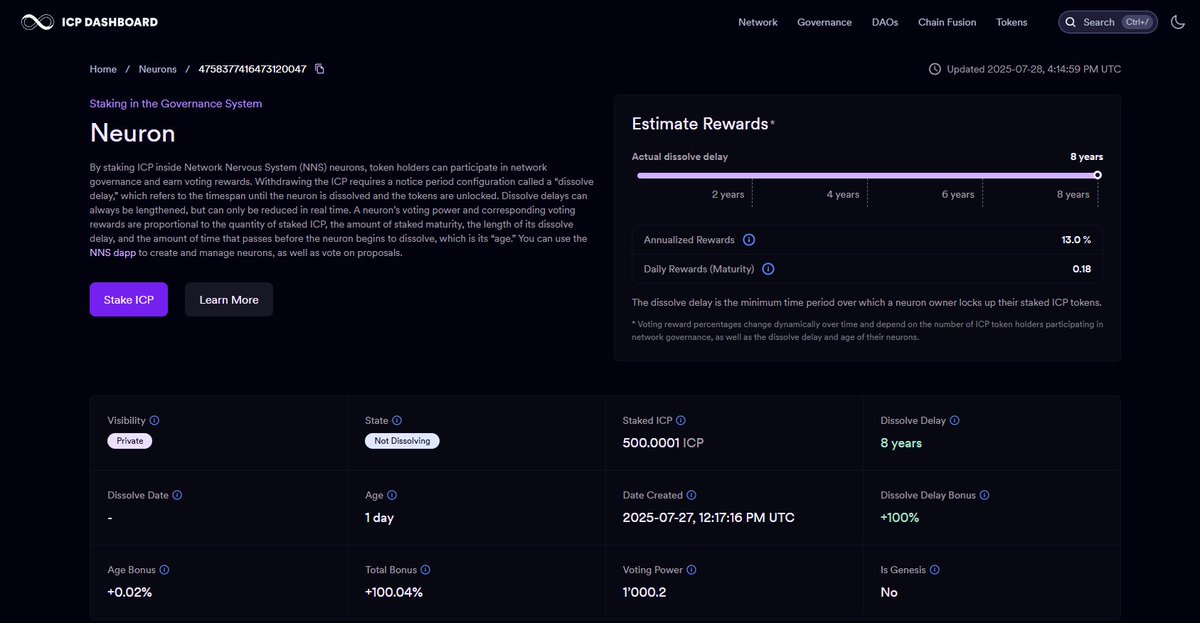Go to Neurons breadcrumb
The height and width of the screenshot is (623, 1200).
pos(158,69)
